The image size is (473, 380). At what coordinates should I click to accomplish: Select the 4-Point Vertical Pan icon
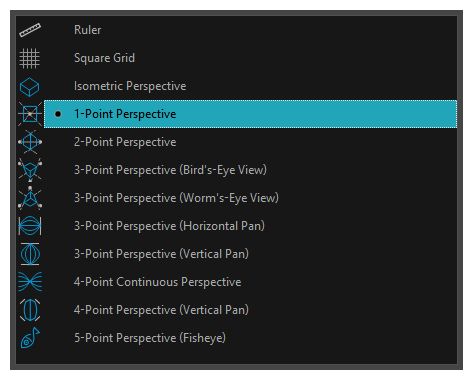[x=30, y=310]
